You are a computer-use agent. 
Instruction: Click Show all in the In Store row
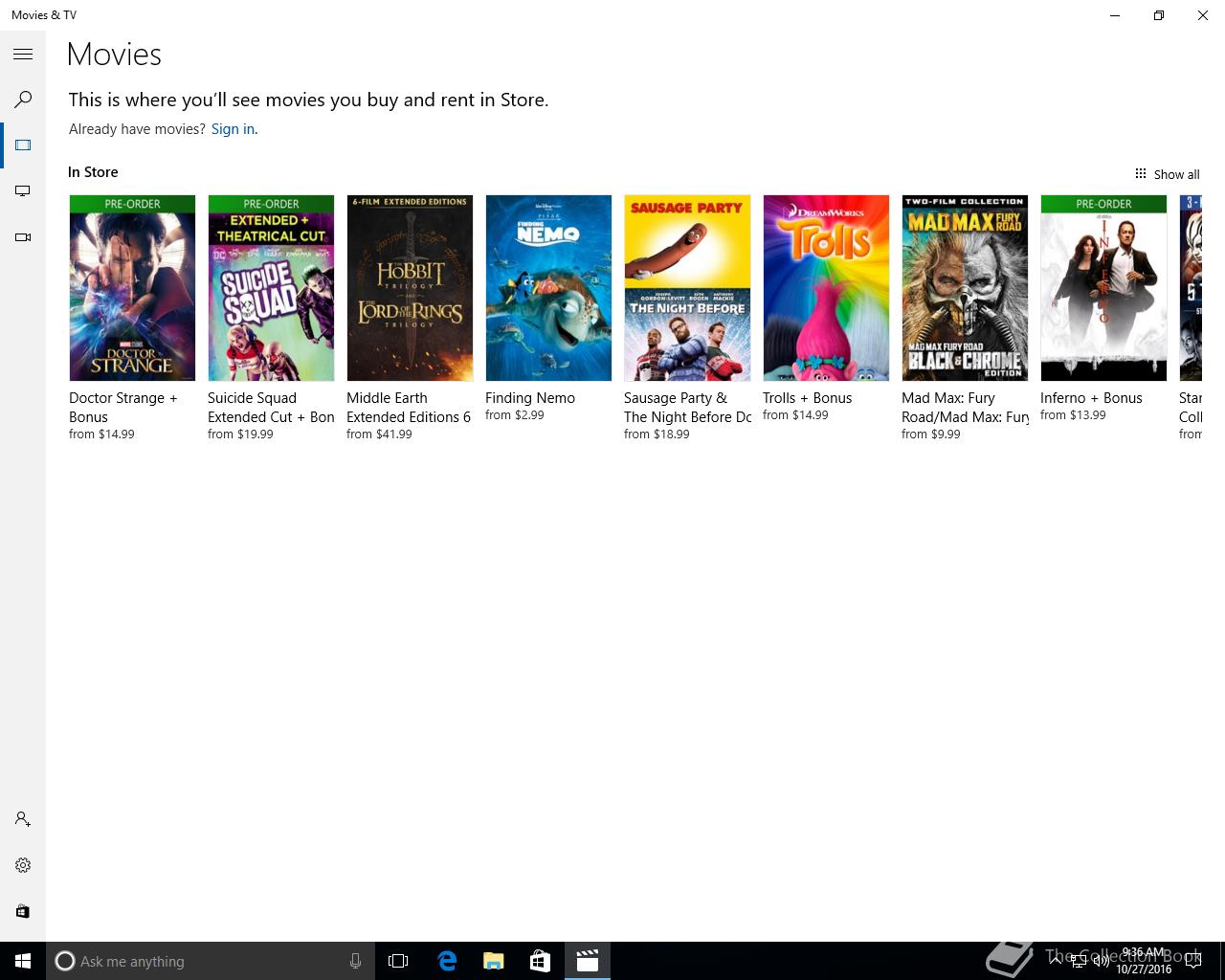point(1167,174)
